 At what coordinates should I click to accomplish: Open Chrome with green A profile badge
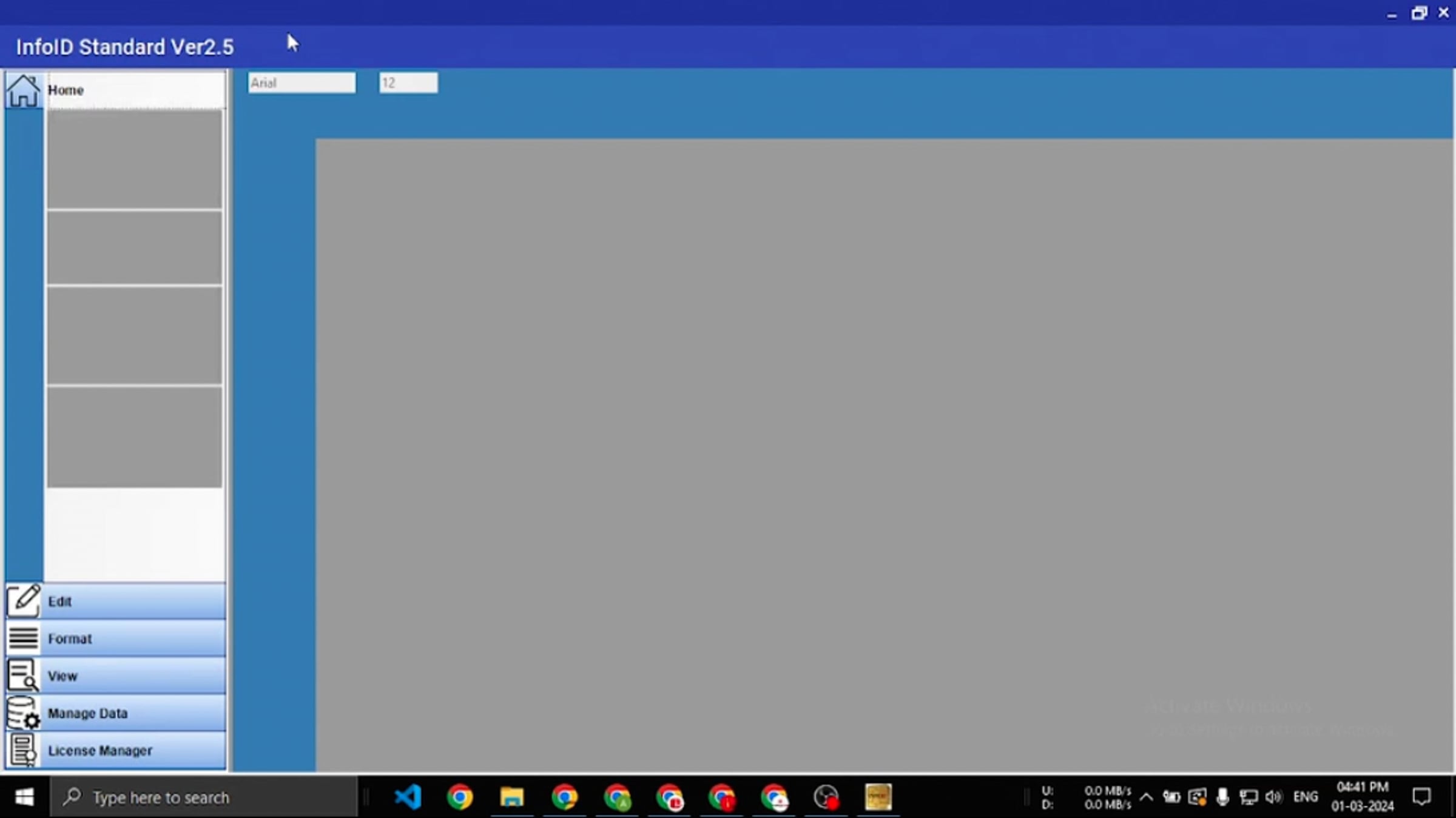617,797
